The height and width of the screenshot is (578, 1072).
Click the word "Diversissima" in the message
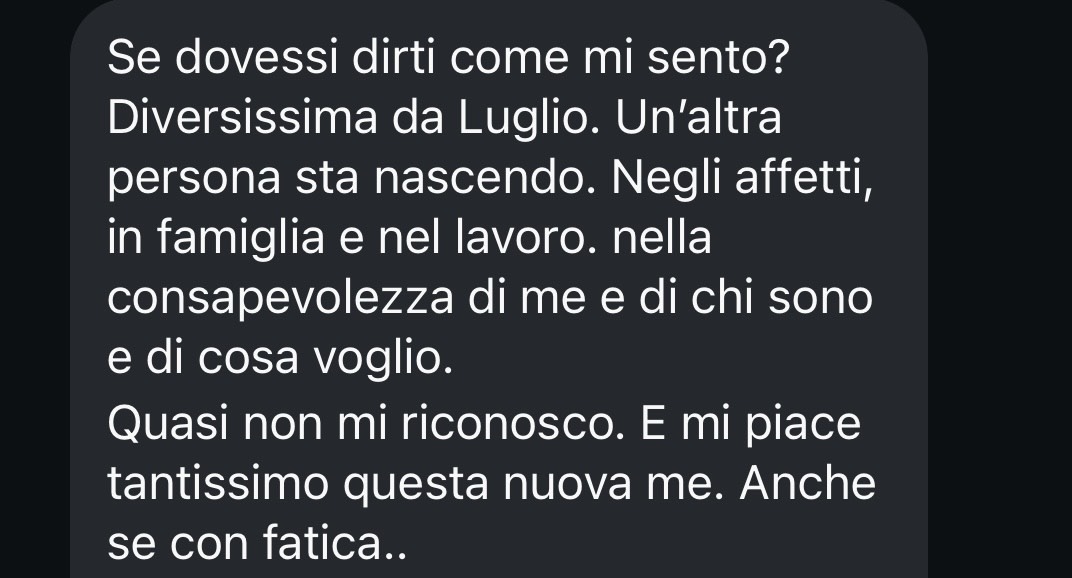(242, 118)
